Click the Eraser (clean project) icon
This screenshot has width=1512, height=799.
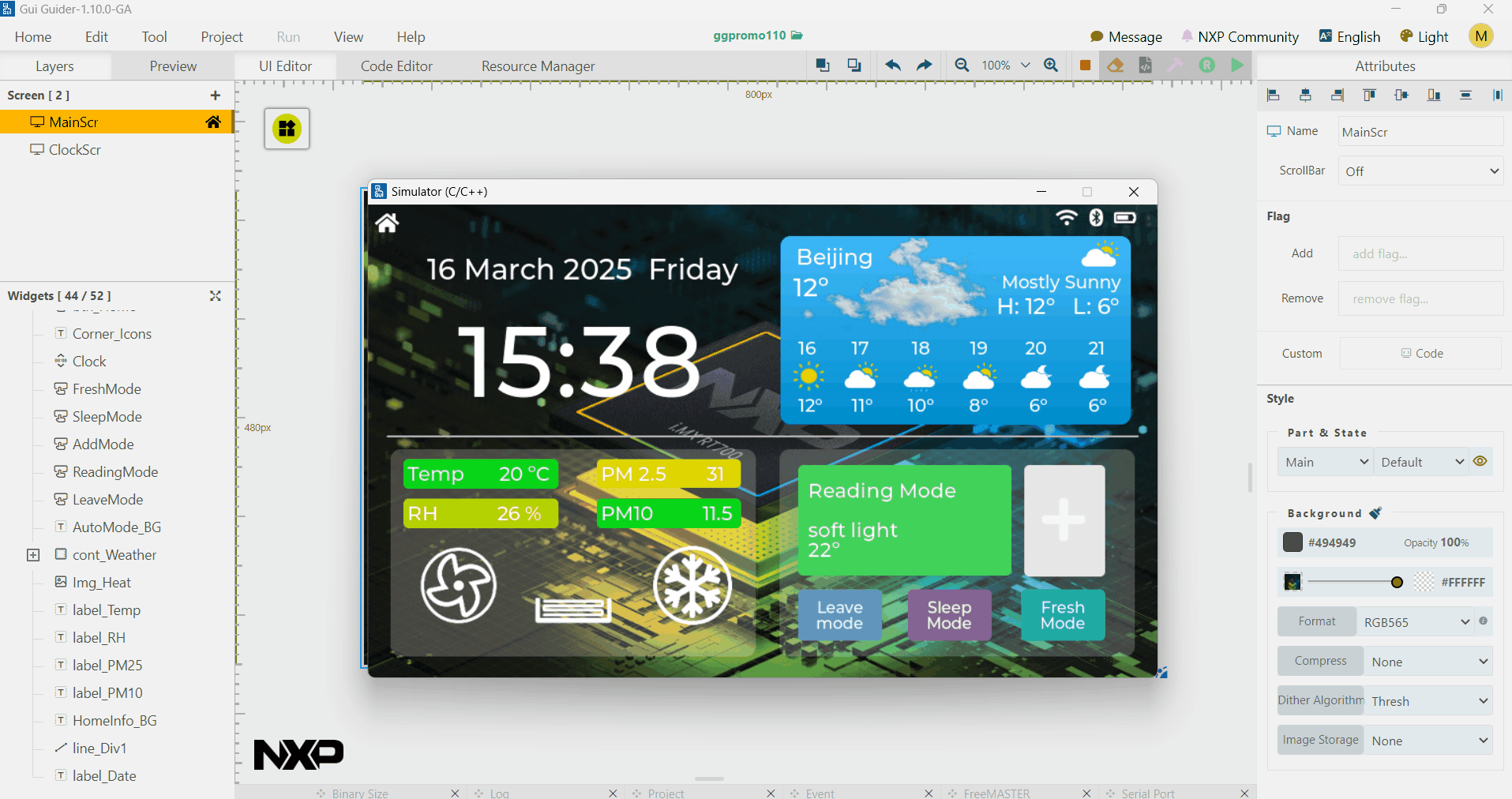pos(1115,66)
